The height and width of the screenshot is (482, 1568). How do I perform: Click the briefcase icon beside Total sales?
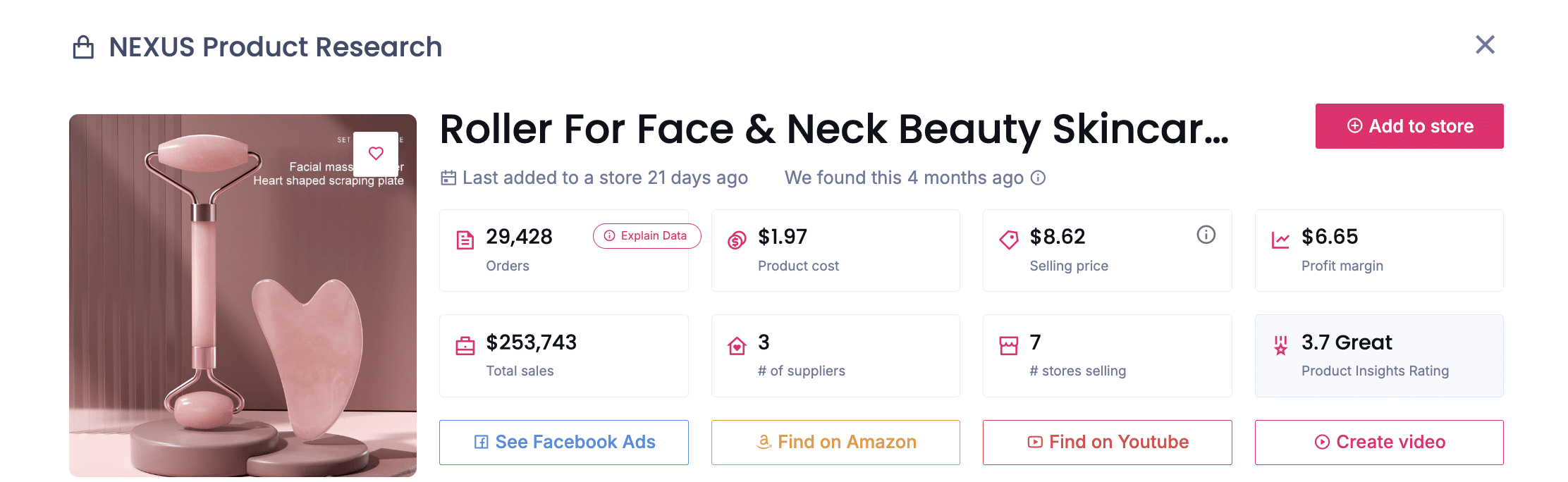click(x=465, y=345)
